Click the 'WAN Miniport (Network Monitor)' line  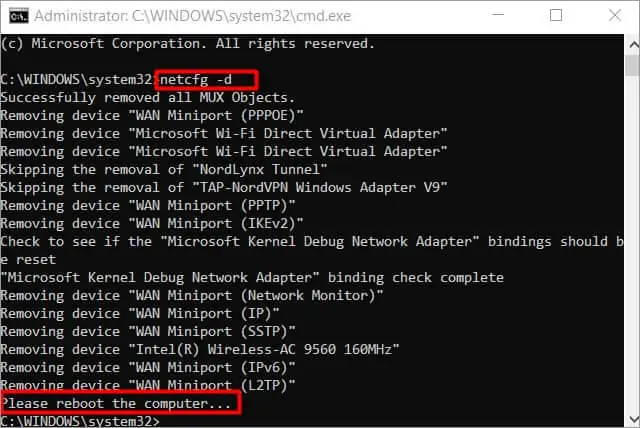[191, 295]
